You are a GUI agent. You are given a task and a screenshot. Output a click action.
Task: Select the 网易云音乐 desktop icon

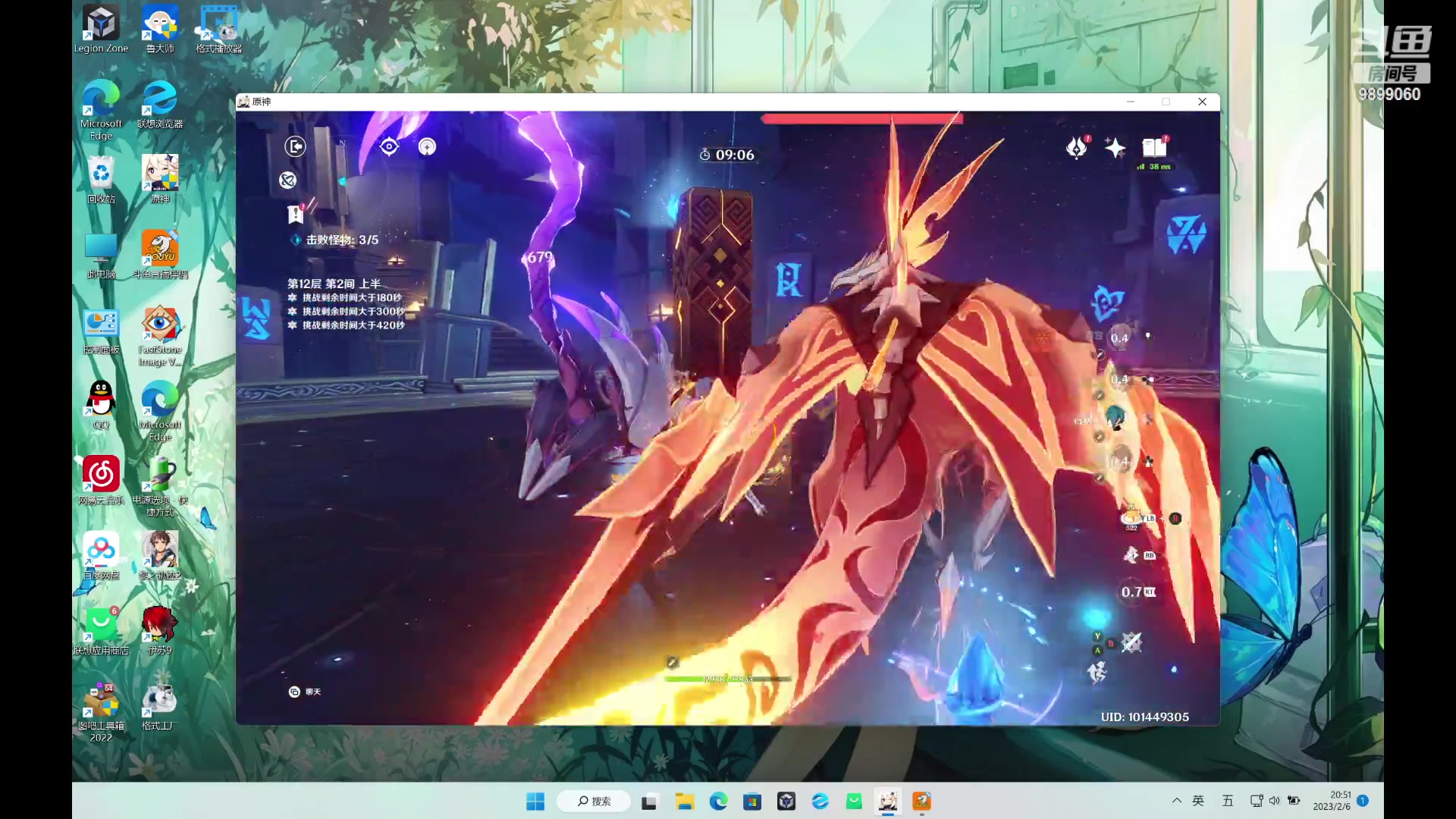pyautogui.click(x=101, y=481)
